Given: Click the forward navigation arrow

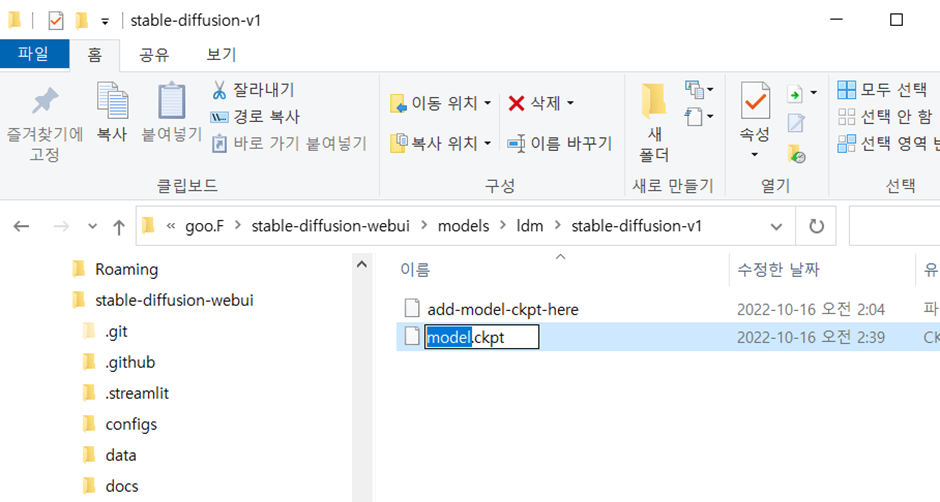Looking at the screenshot, I should (61, 226).
